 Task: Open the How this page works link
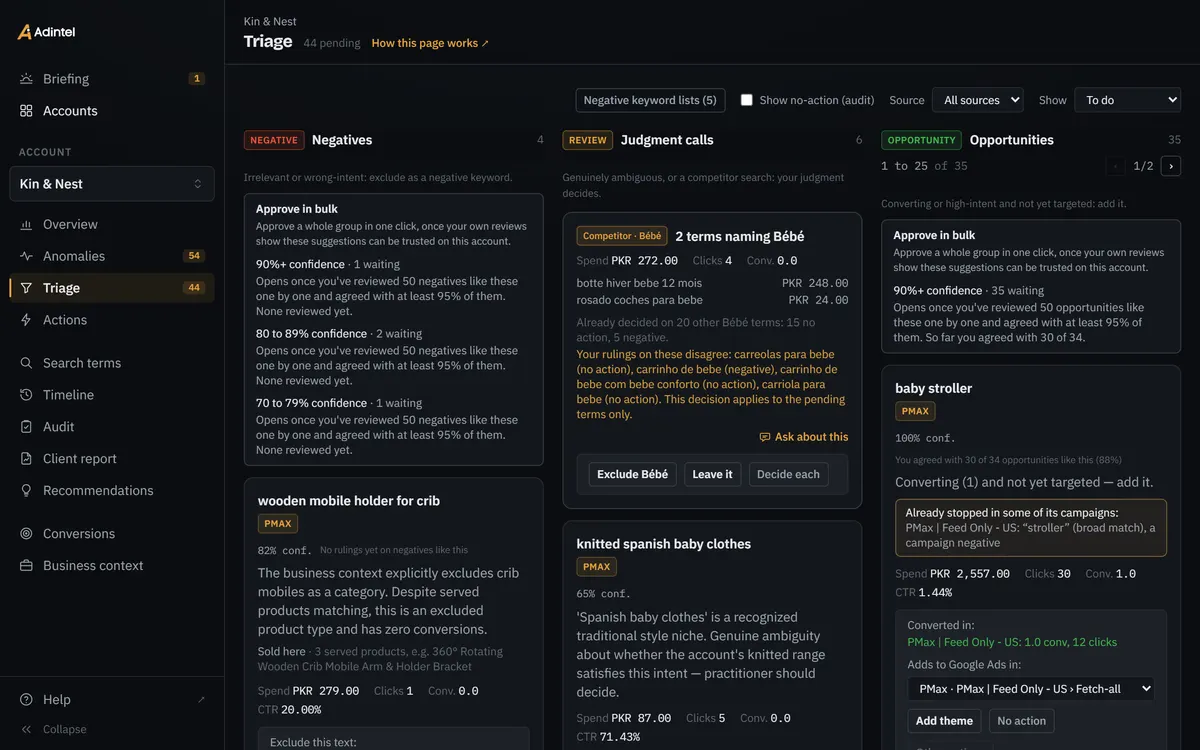tap(430, 43)
